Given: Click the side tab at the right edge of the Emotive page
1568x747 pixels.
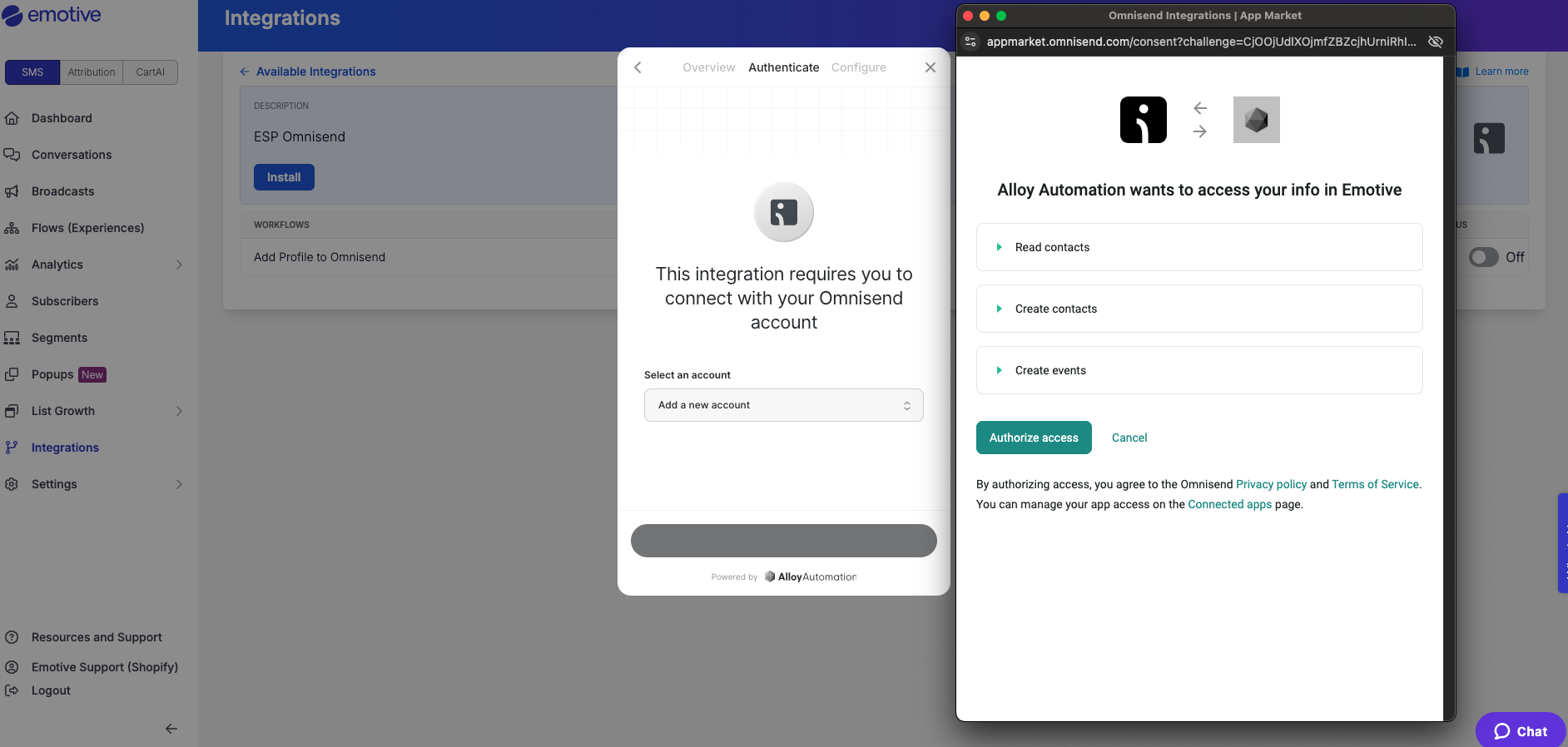Looking at the screenshot, I should click(x=1563, y=543).
